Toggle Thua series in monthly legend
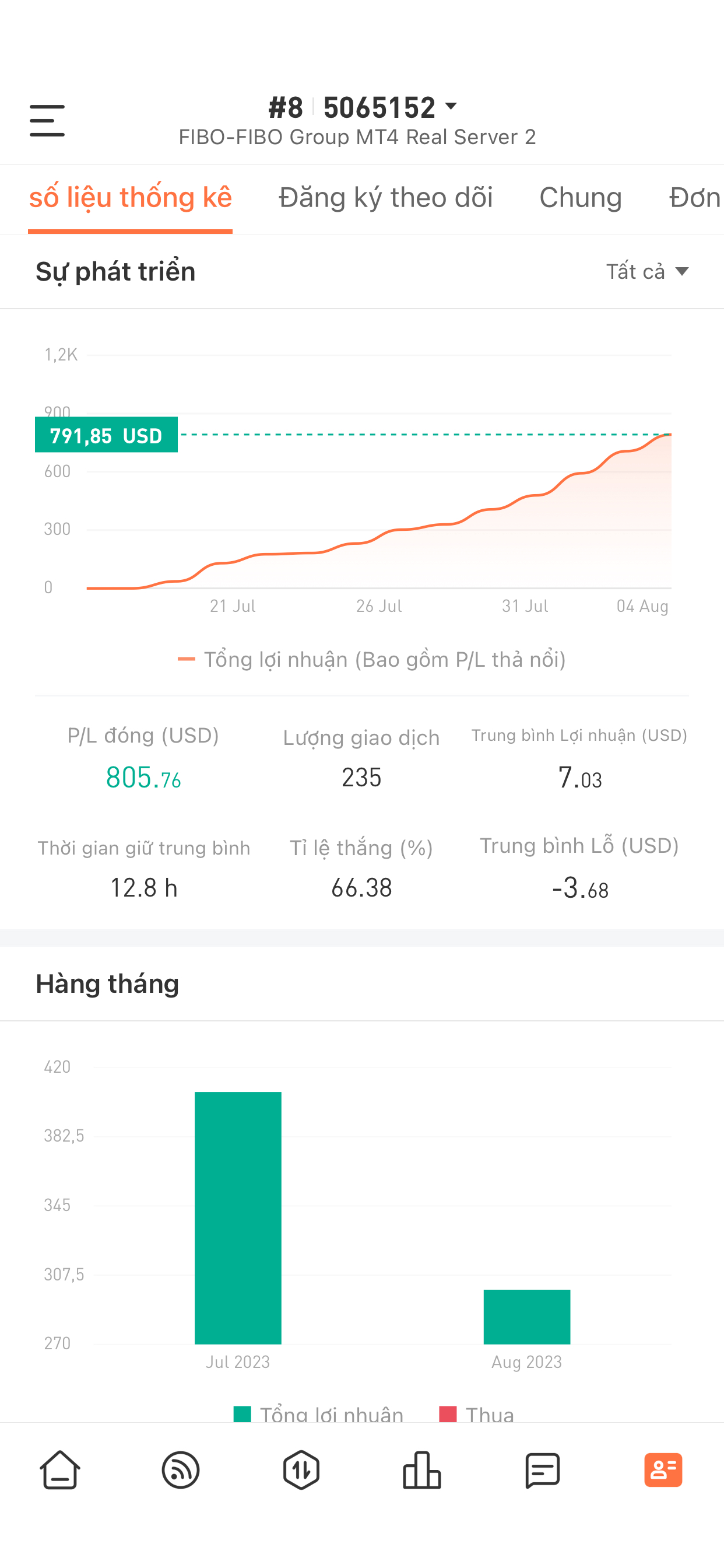724x1568 pixels. click(x=477, y=1413)
